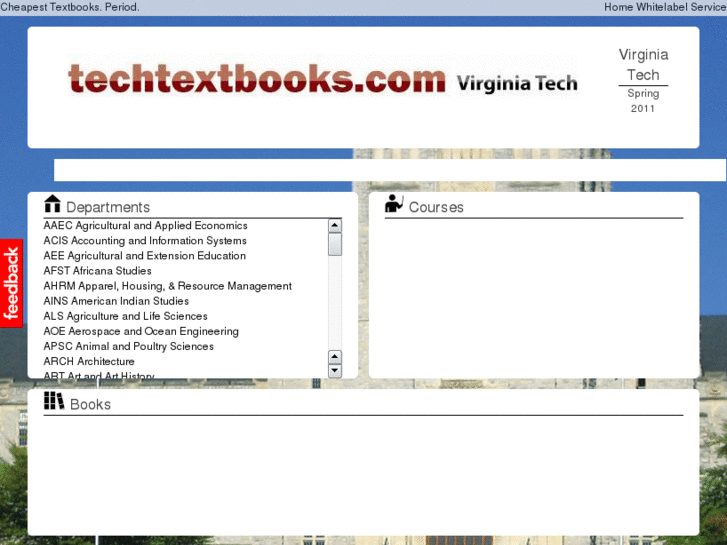727x545 pixels.
Task: Select AOE Aerospace and Ocean Engineering
Action: (x=141, y=331)
